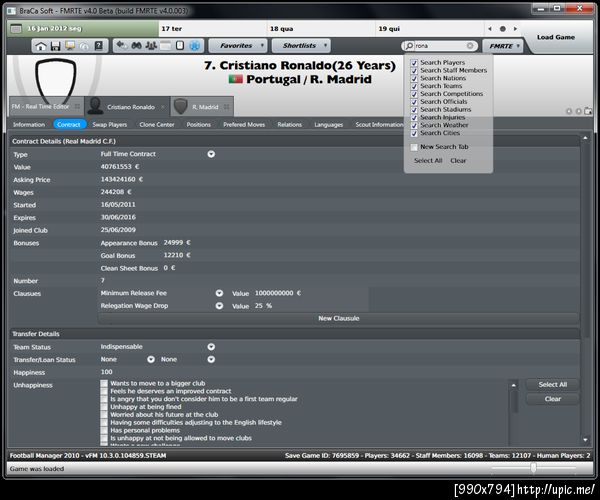Viewport: 600px width, 500px height.
Task: Click the New Clausule button
Action: (x=339, y=318)
